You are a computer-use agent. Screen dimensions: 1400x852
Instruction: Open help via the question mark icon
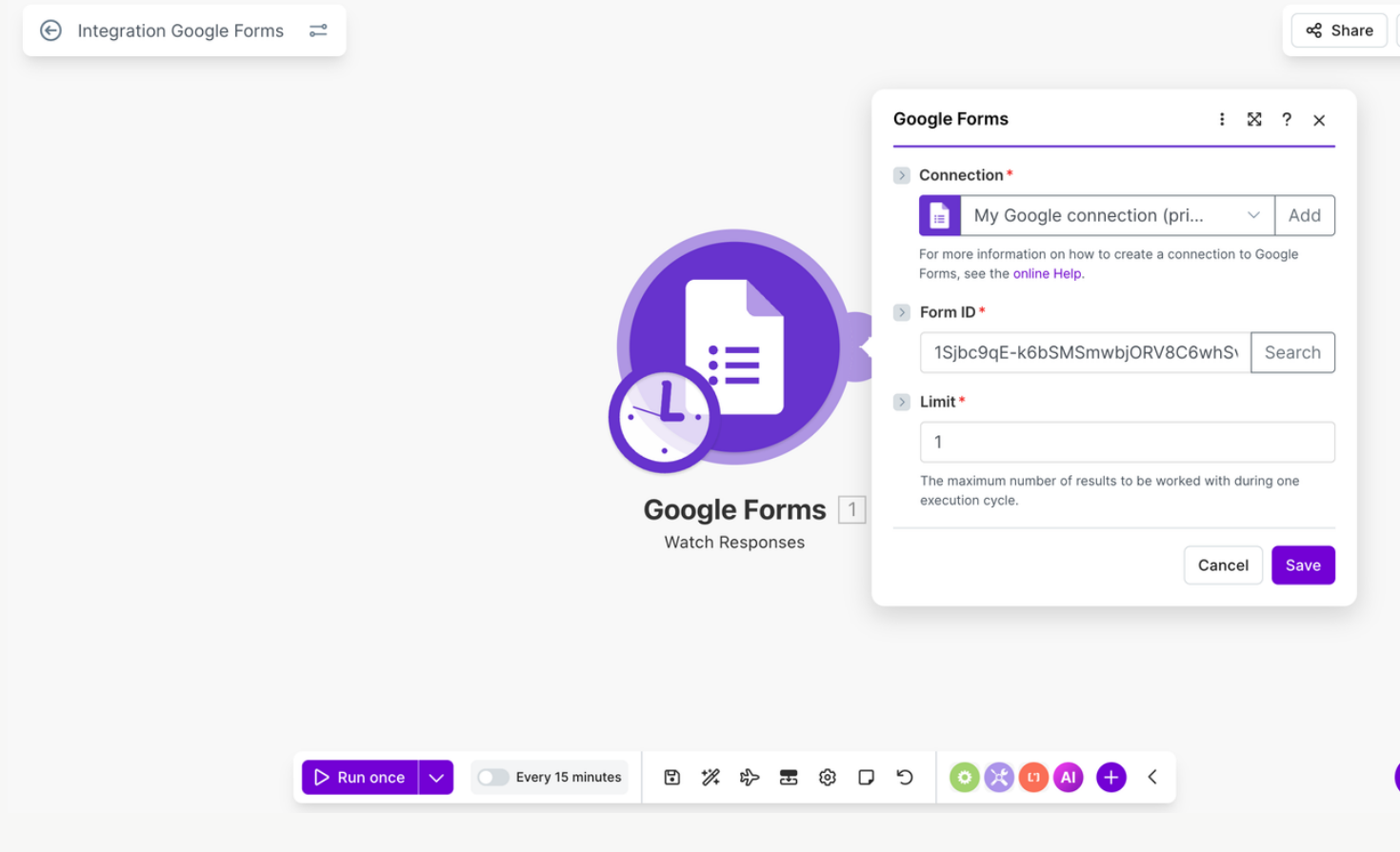[x=1287, y=119]
